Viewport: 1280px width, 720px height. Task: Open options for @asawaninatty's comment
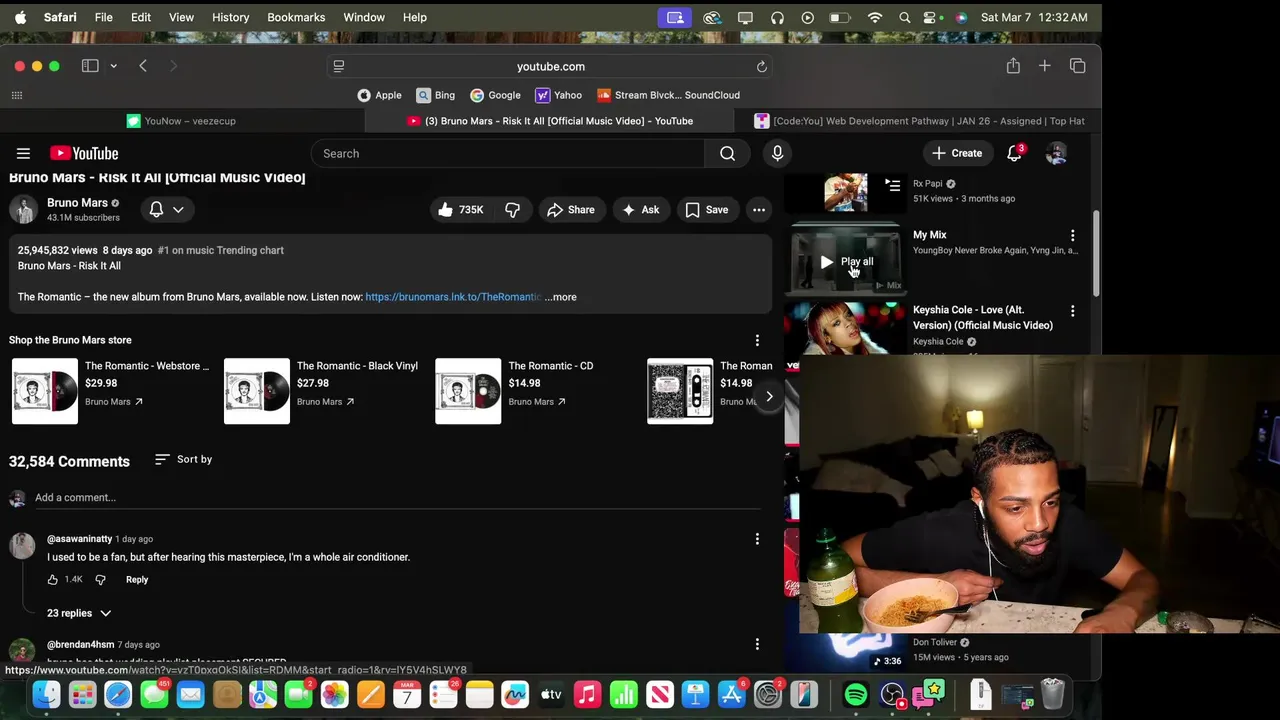tap(757, 539)
